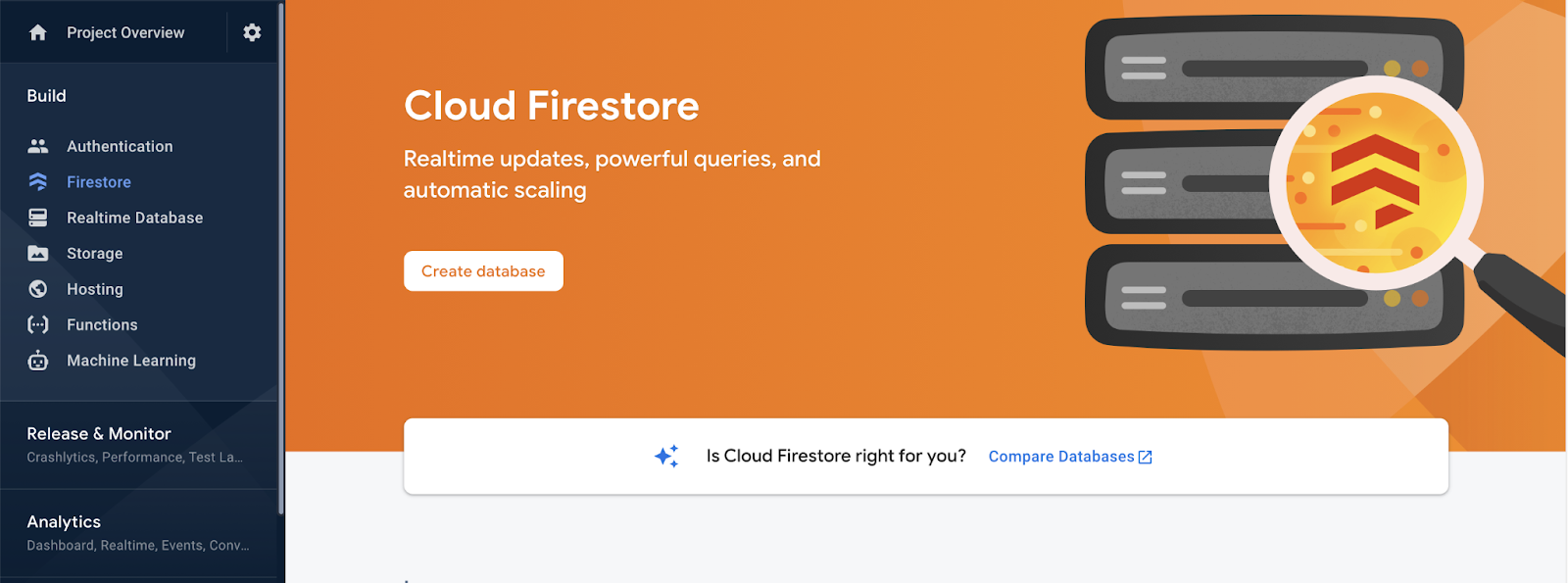Click the sidebar vertical scrollbar
This screenshot has width=1568, height=583.
(281, 257)
